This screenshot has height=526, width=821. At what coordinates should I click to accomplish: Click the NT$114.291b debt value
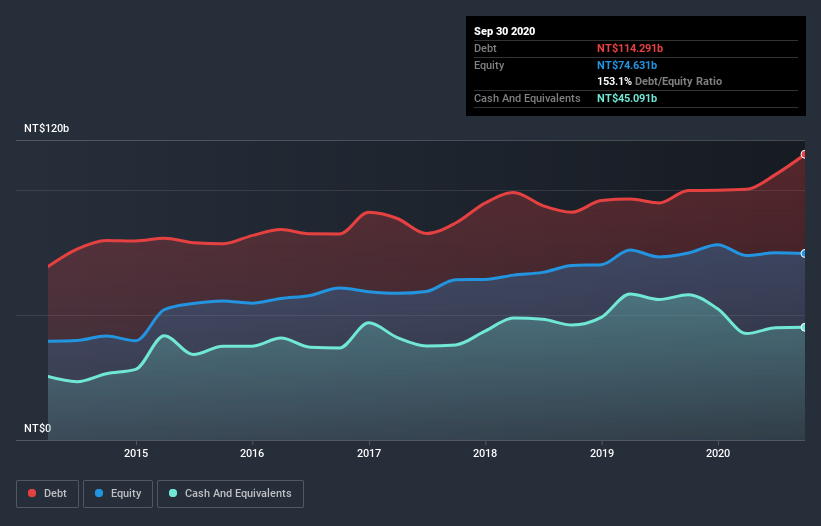630,48
